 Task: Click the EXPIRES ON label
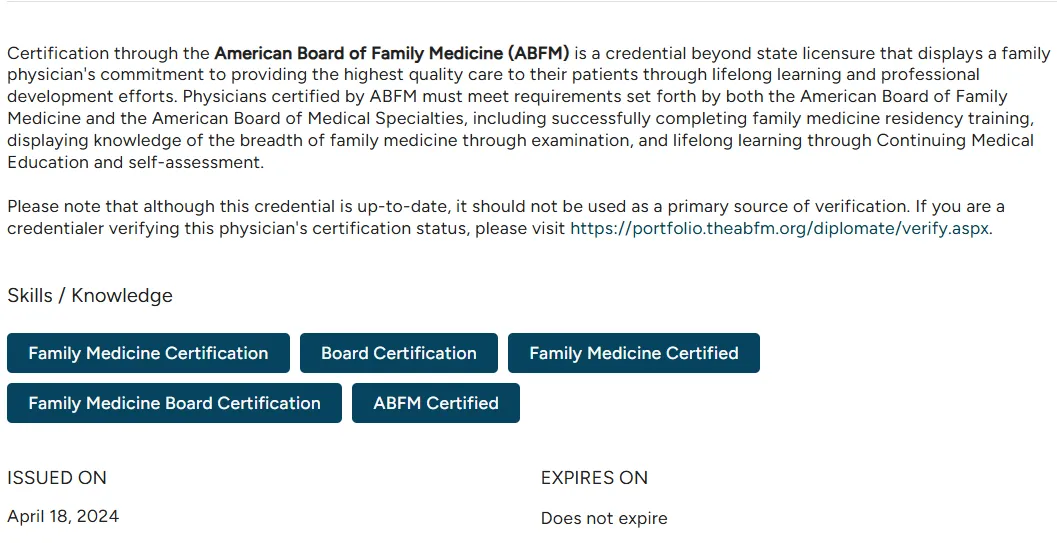pos(594,478)
